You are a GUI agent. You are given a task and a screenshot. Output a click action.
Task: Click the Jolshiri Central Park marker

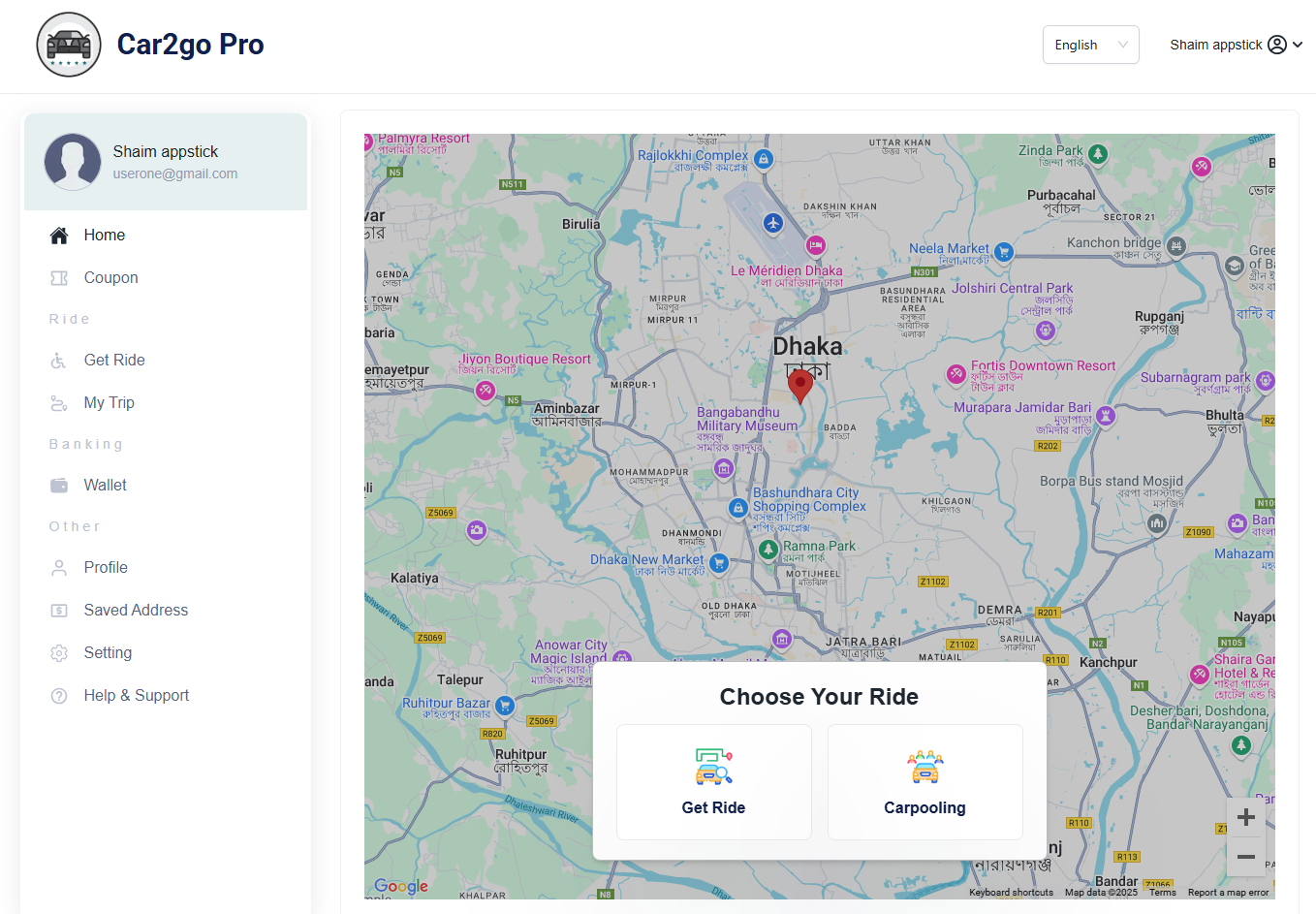[1045, 331]
